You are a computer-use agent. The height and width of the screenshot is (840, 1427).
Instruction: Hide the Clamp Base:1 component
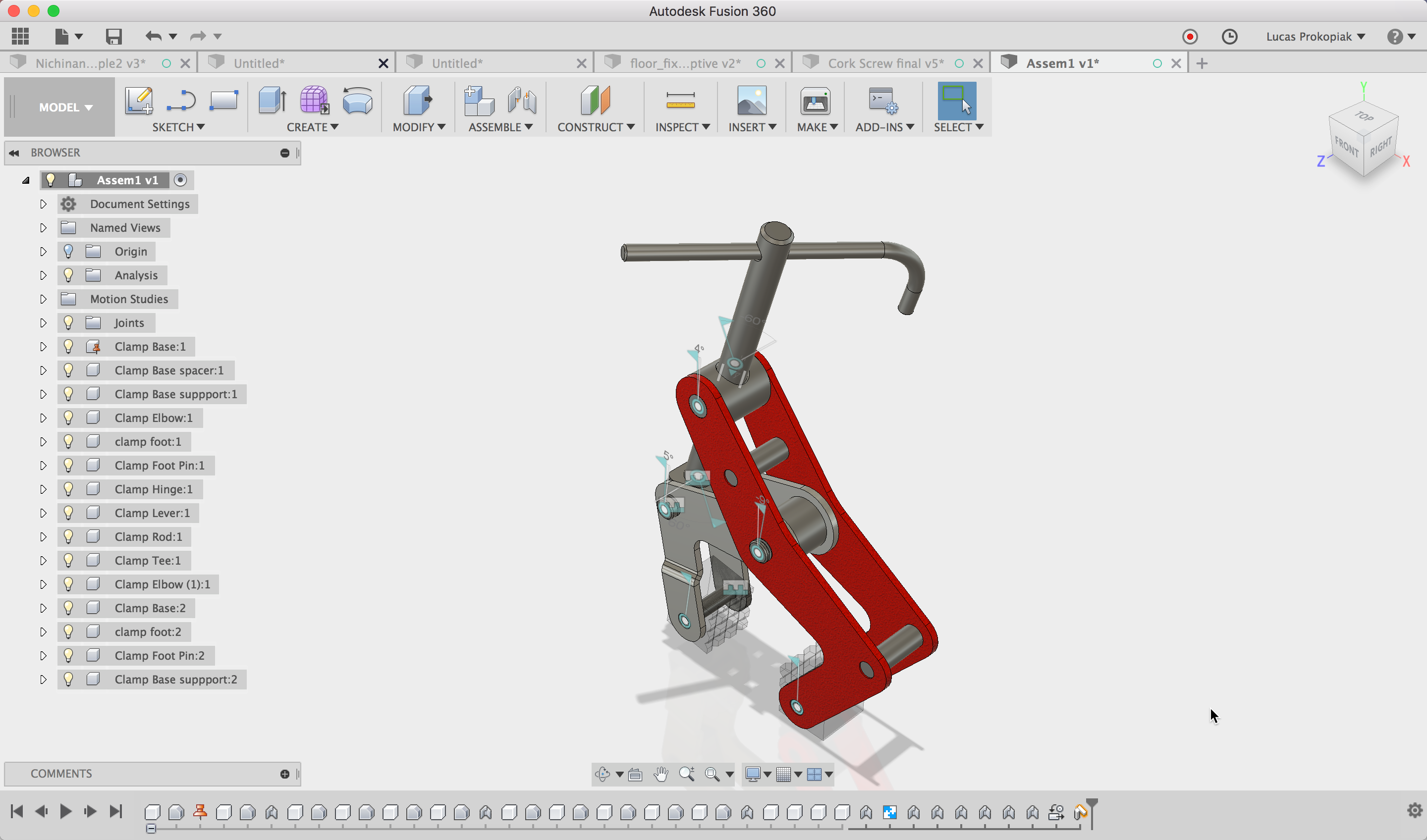(x=68, y=346)
